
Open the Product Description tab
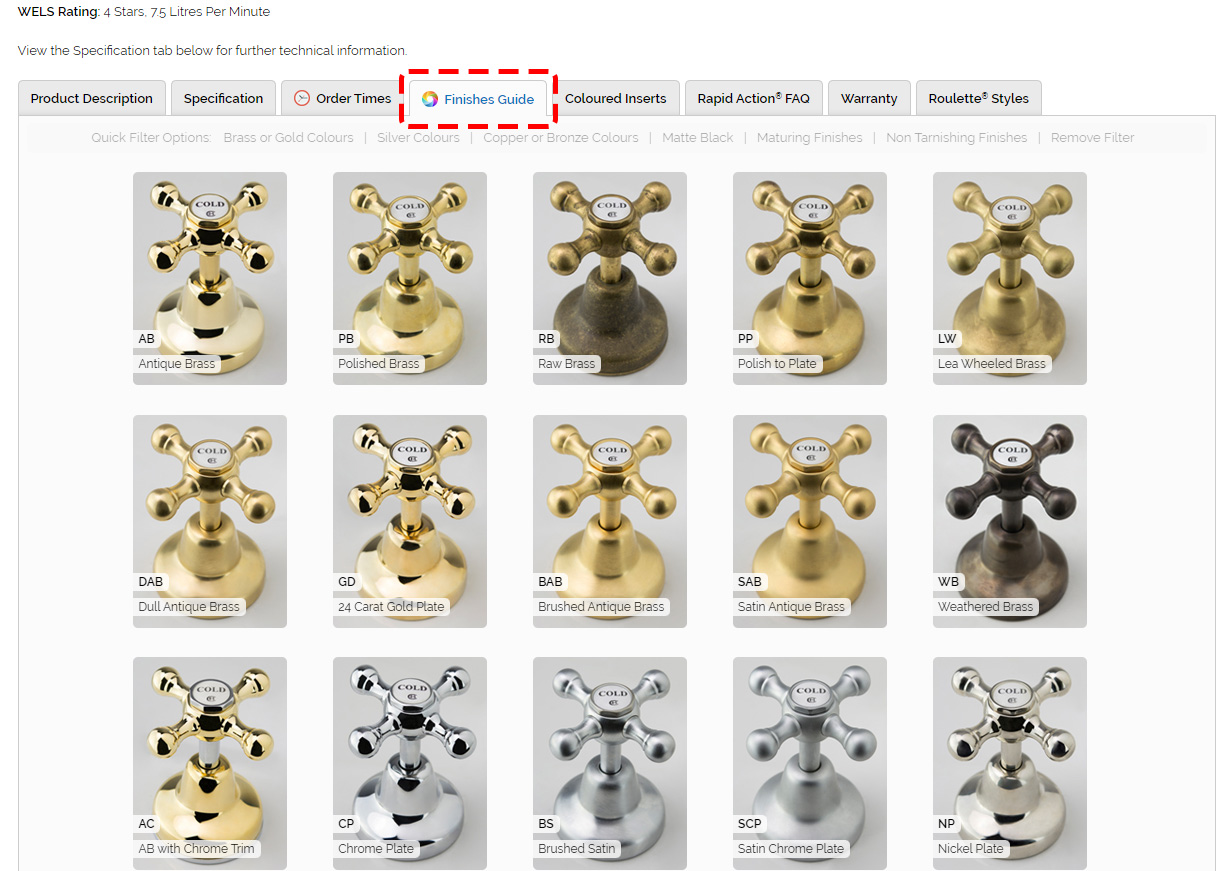click(x=92, y=98)
